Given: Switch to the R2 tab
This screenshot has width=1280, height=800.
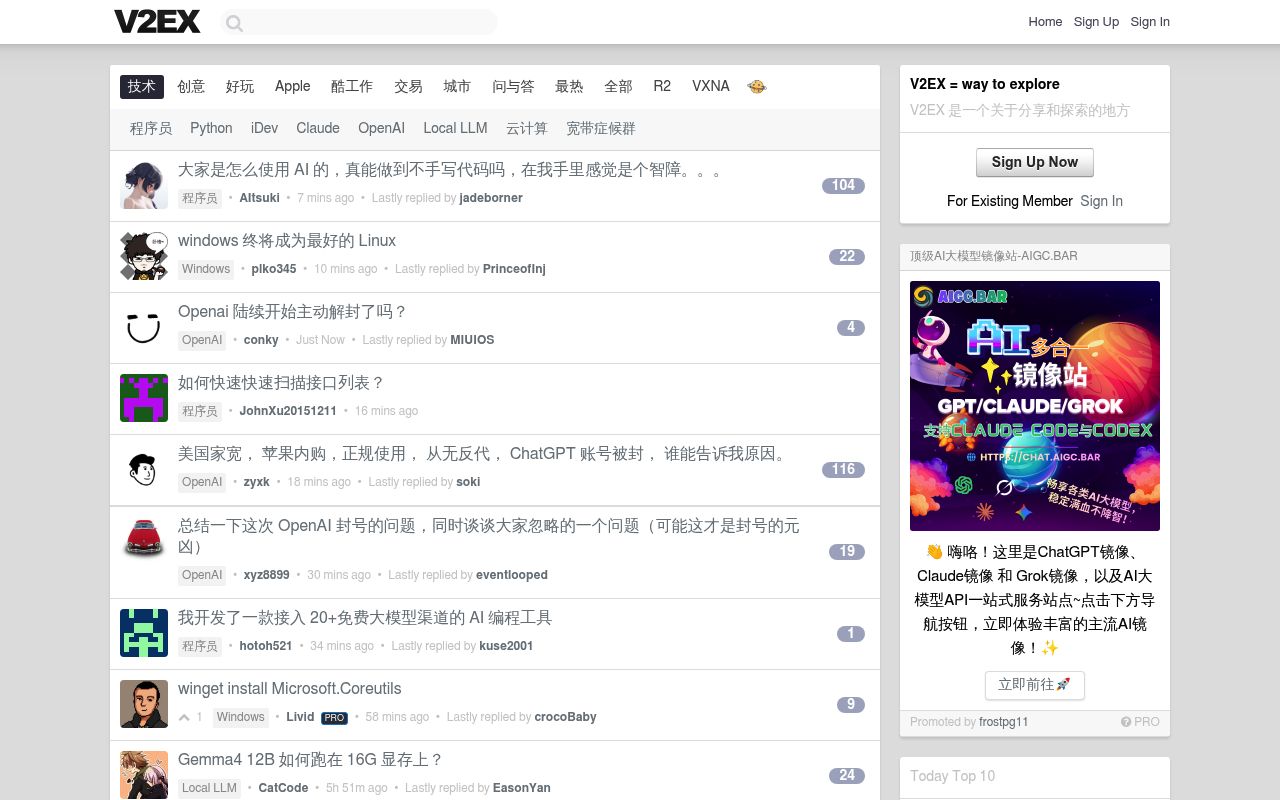Looking at the screenshot, I should (662, 87).
